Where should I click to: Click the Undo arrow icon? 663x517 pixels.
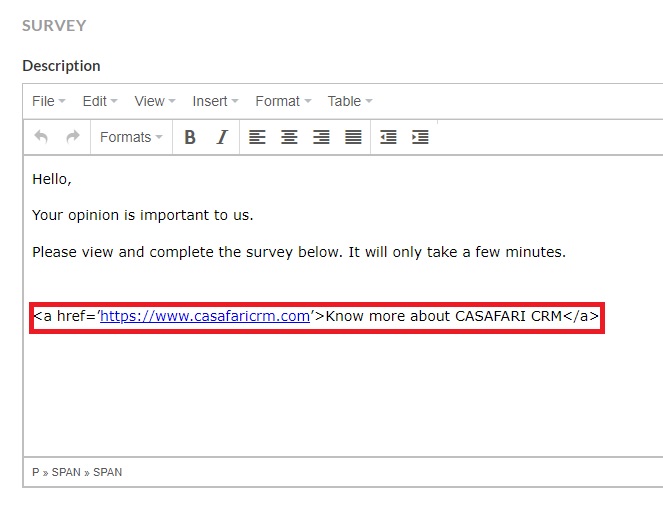point(41,137)
